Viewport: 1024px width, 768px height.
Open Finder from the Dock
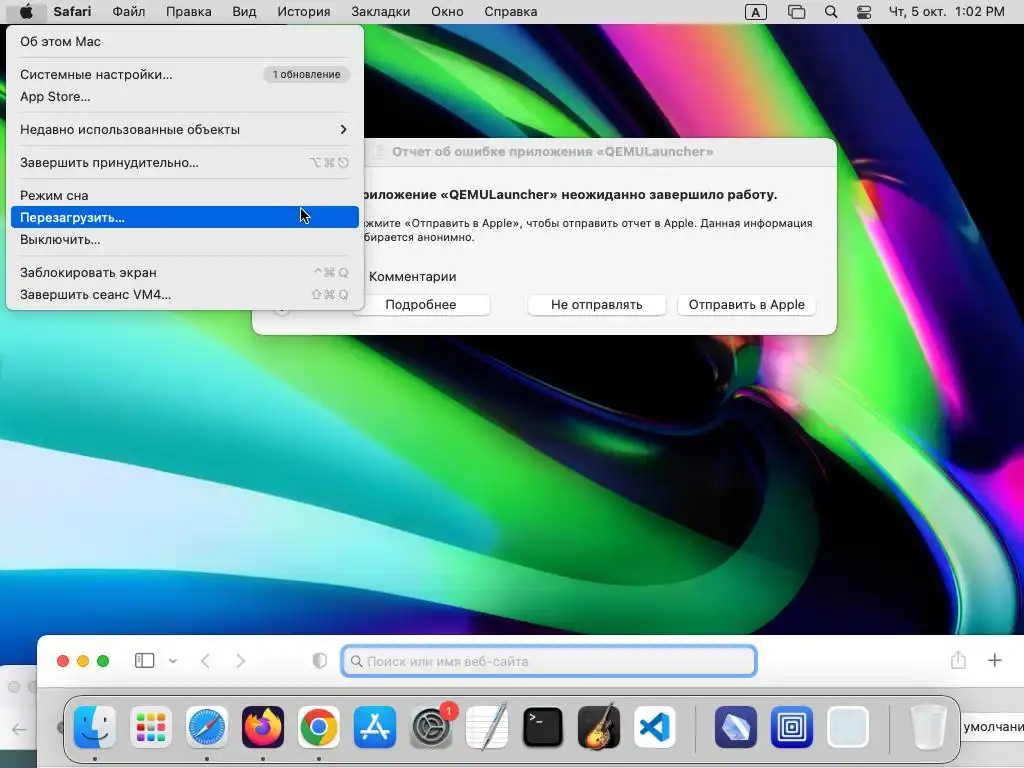click(95, 727)
